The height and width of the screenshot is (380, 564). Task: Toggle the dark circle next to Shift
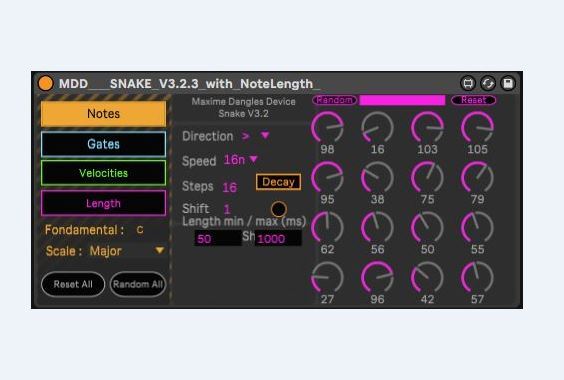point(279,209)
